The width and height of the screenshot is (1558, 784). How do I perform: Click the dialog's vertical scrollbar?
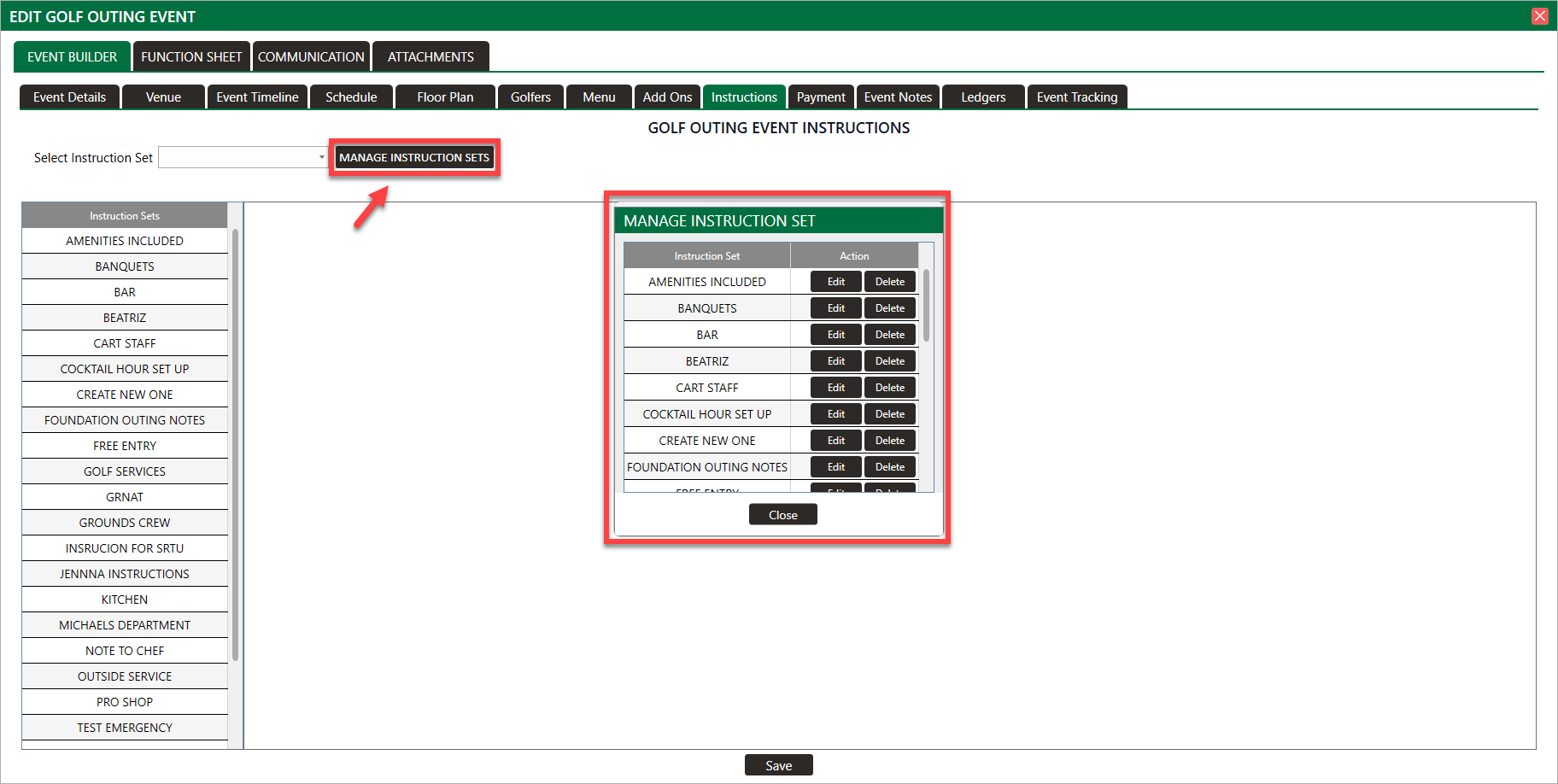pyautogui.click(x=926, y=307)
